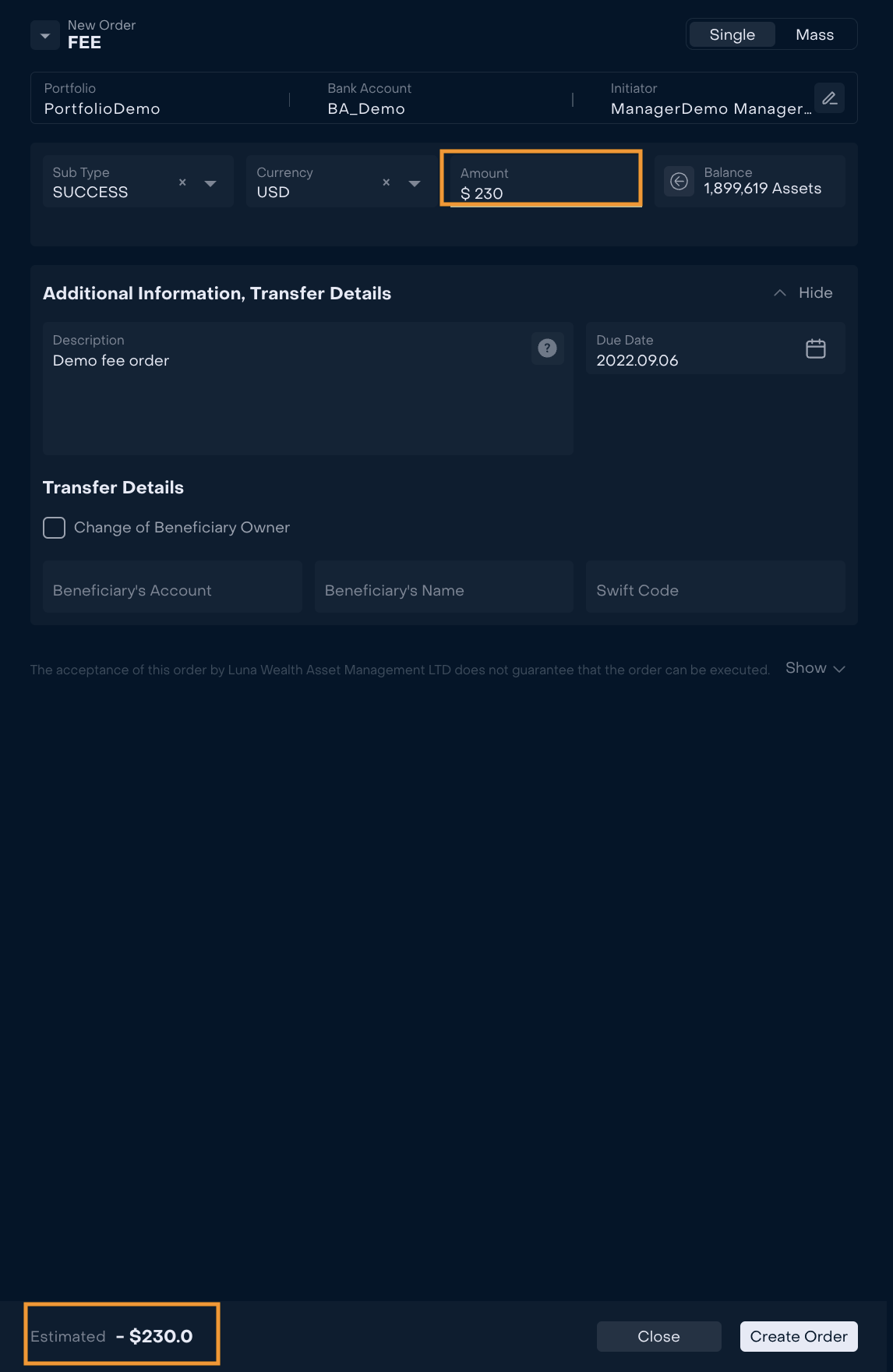893x1372 pixels.
Task: Clear the USD currency selection
Action: coord(386,182)
